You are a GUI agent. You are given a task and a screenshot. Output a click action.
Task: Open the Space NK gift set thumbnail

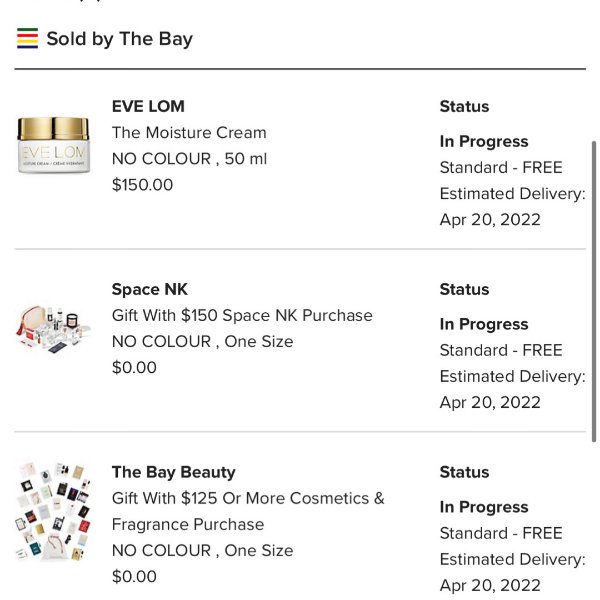54,331
